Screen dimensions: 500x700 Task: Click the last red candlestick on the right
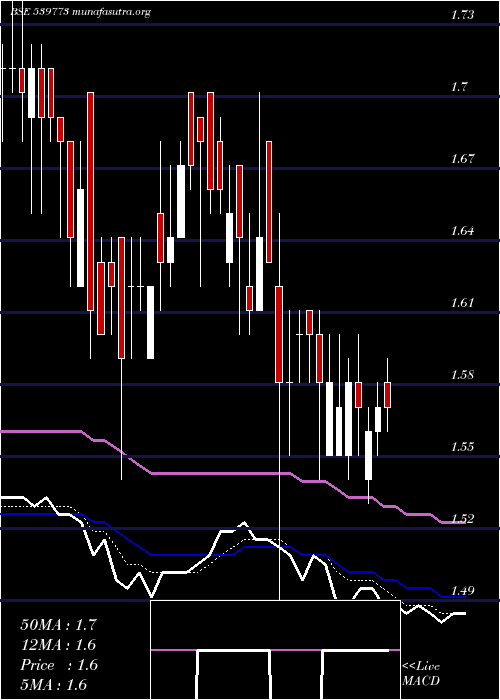point(388,395)
